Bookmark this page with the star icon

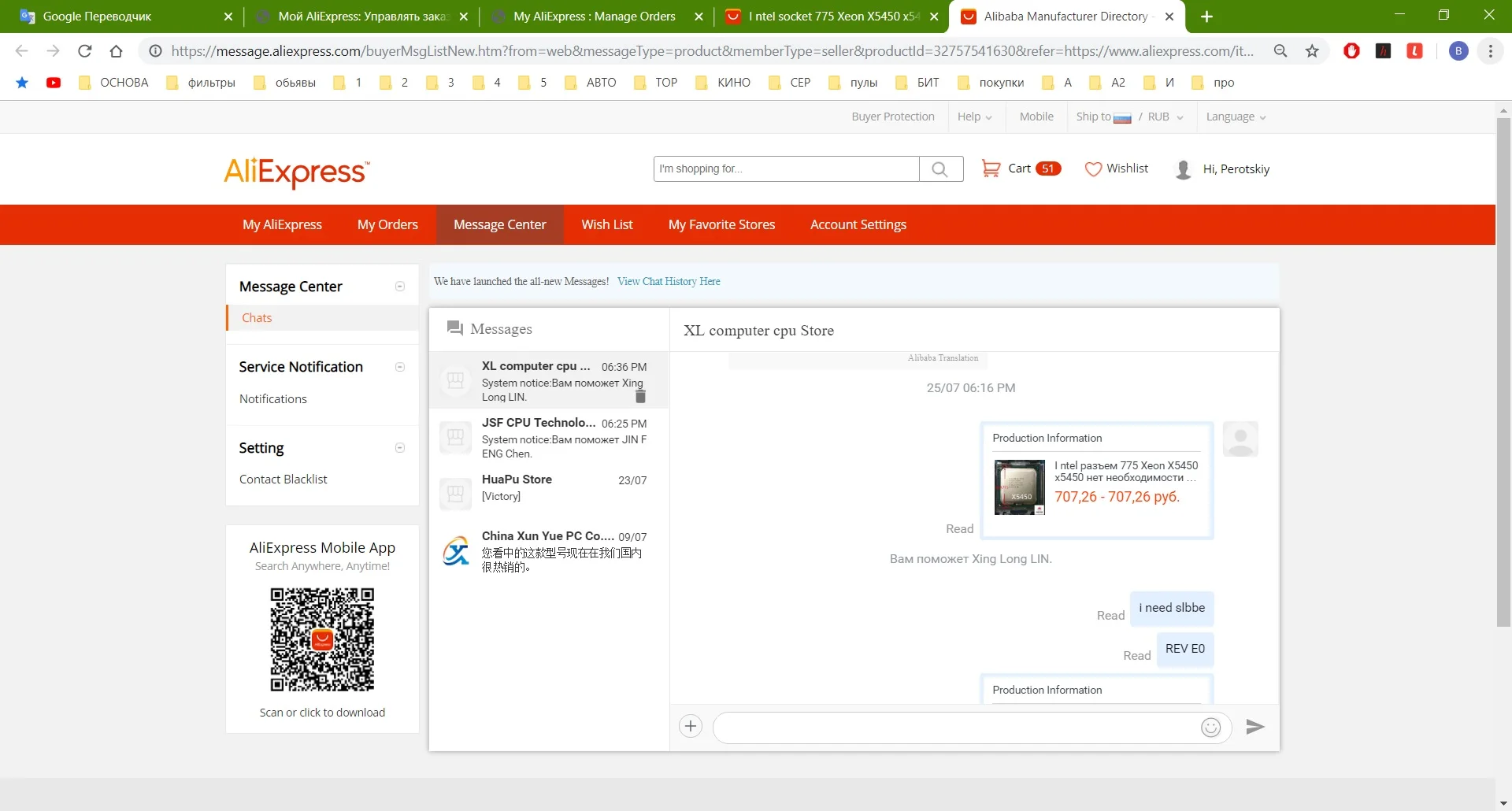point(1312,51)
